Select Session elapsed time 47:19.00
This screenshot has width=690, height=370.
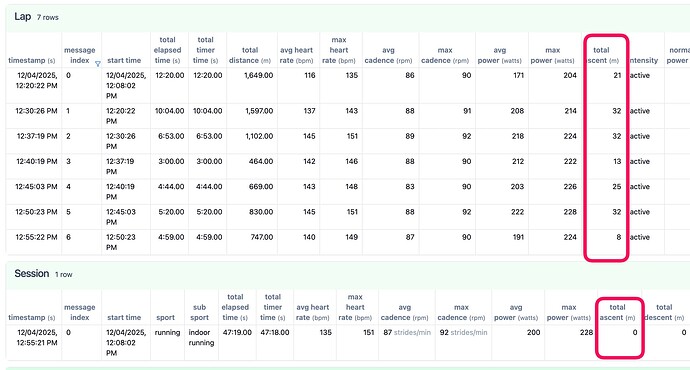[237, 332]
